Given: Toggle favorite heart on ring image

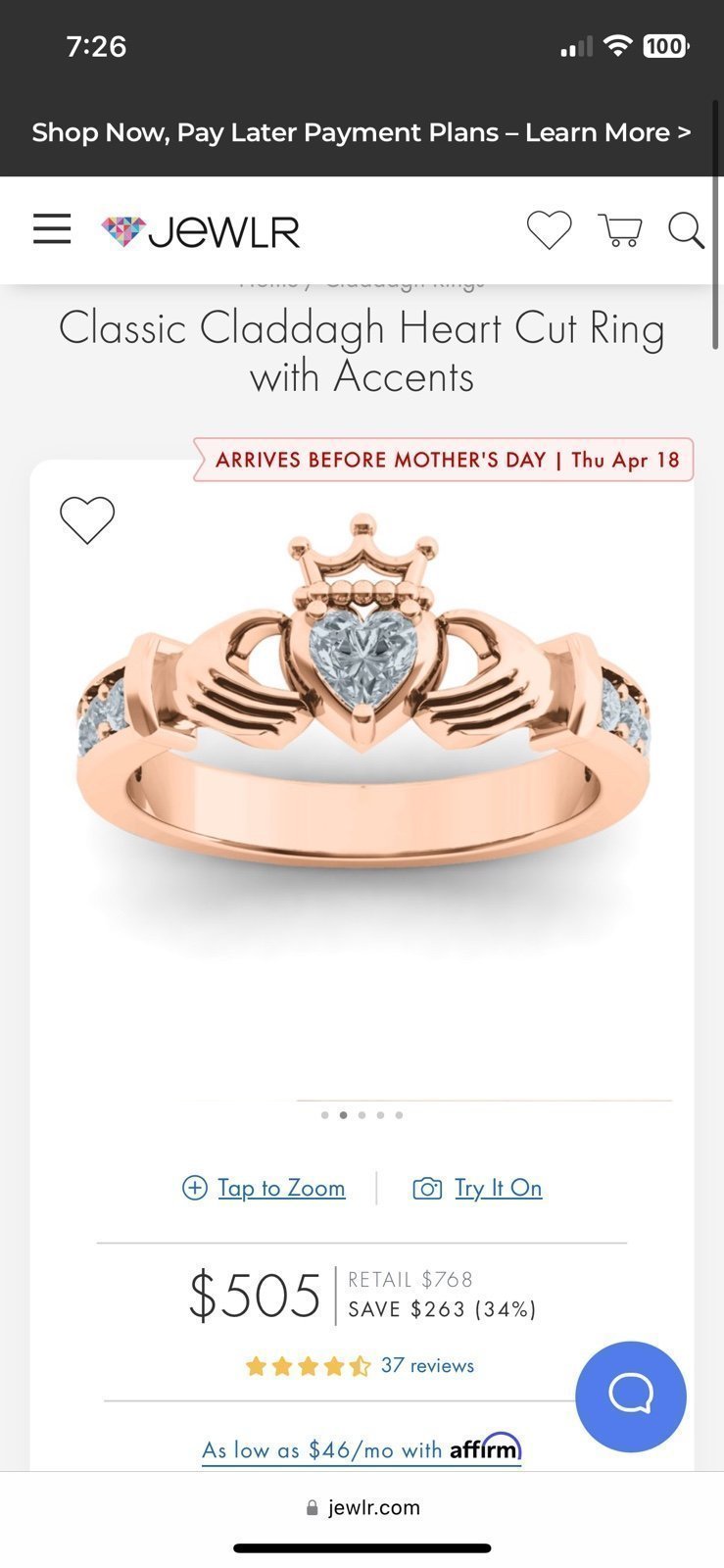Looking at the screenshot, I should (87, 519).
